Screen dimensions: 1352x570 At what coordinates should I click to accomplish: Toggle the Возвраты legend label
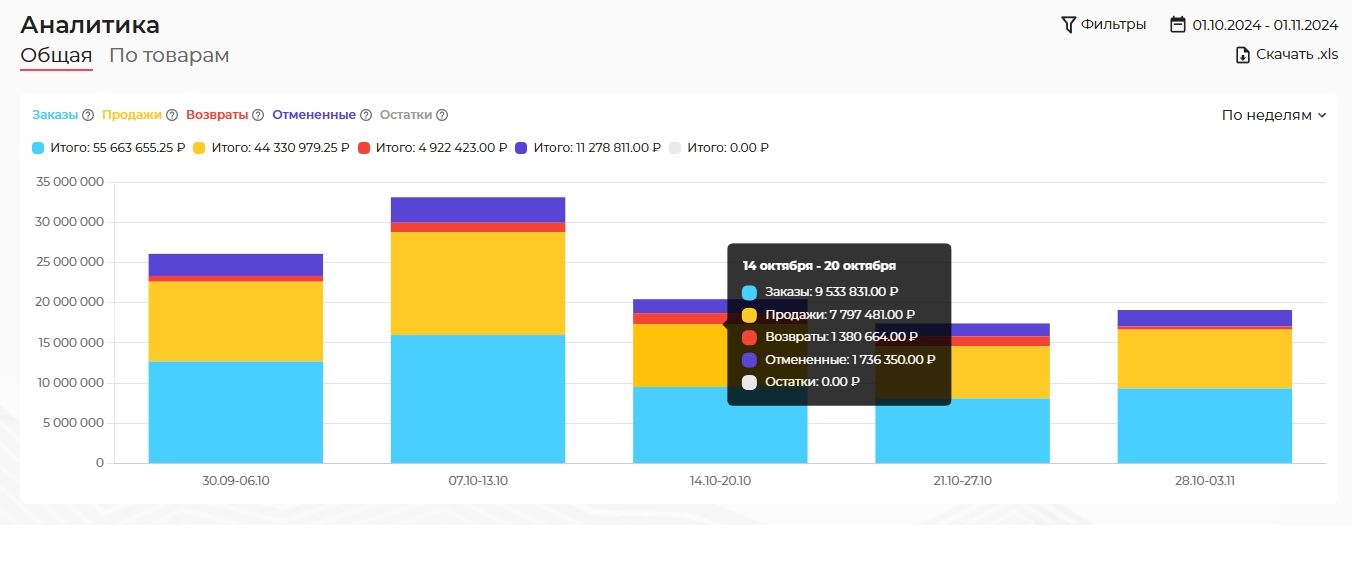pyautogui.click(x=216, y=115)
